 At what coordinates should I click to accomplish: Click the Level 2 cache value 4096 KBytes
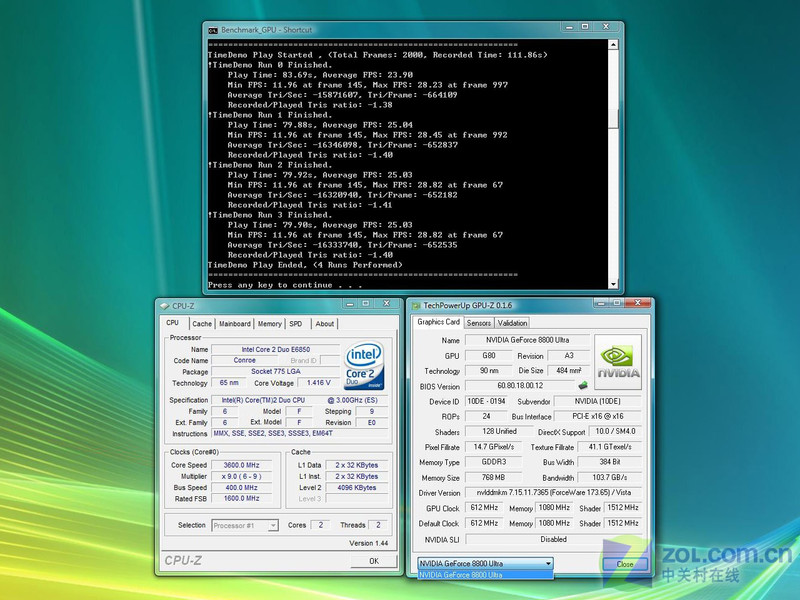pos(357,488)
